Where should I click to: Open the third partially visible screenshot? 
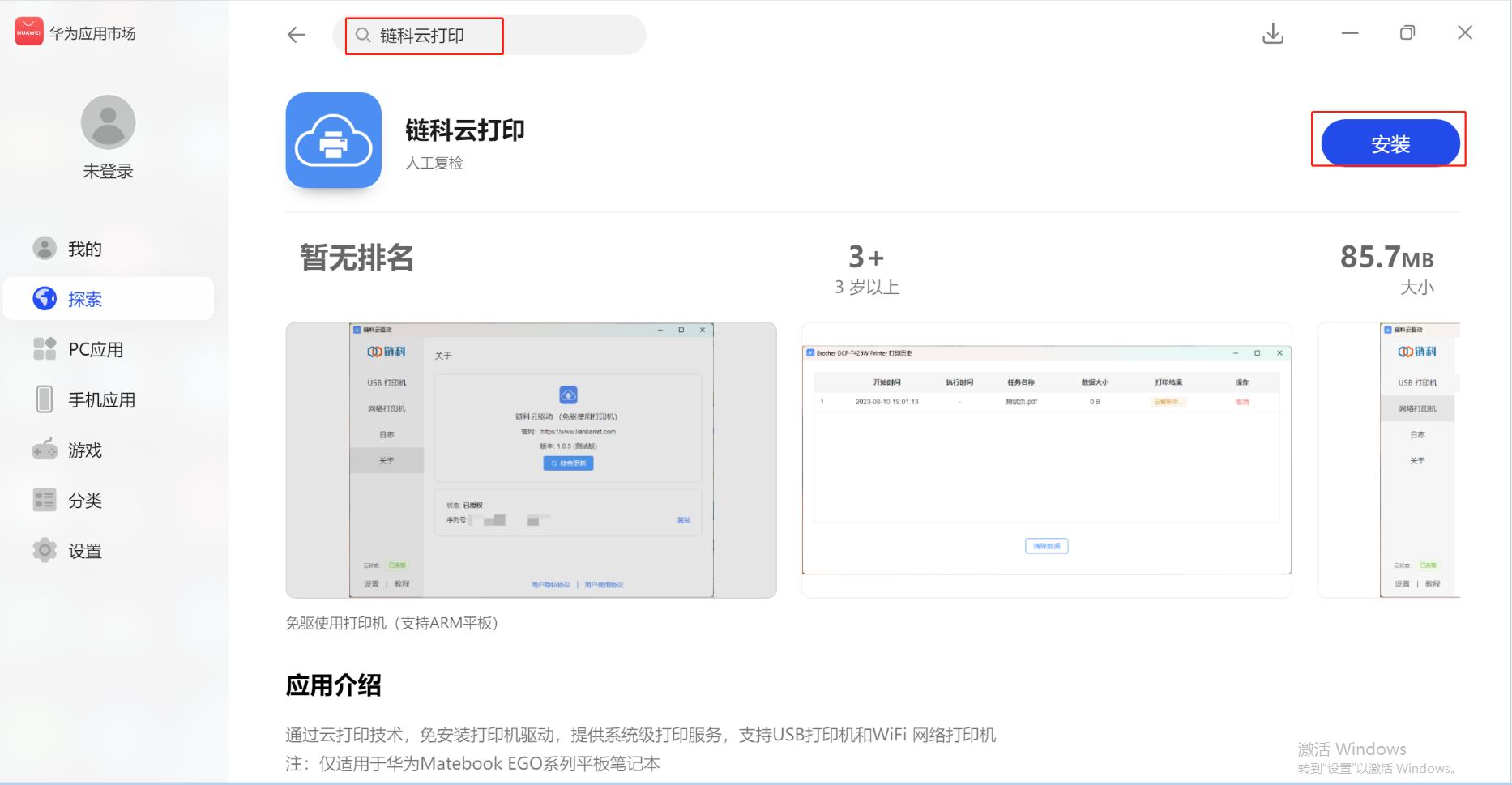[x=1389, y=460]
